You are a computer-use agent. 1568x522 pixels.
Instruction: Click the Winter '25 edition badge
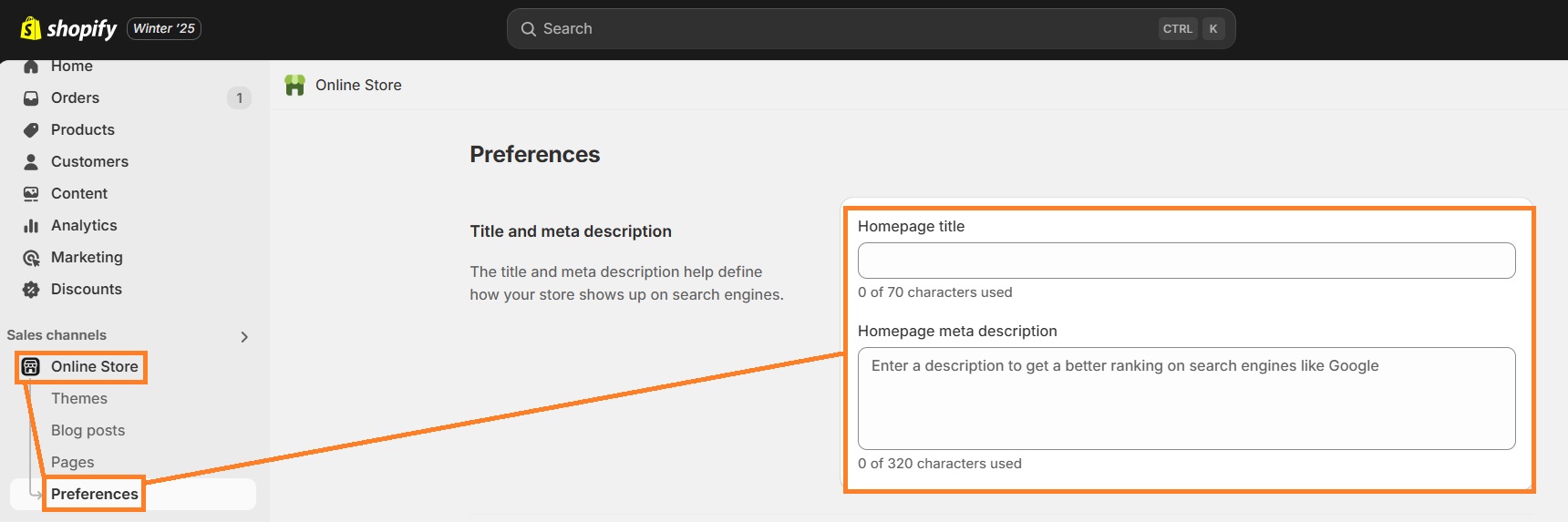[x=164, y=28]
